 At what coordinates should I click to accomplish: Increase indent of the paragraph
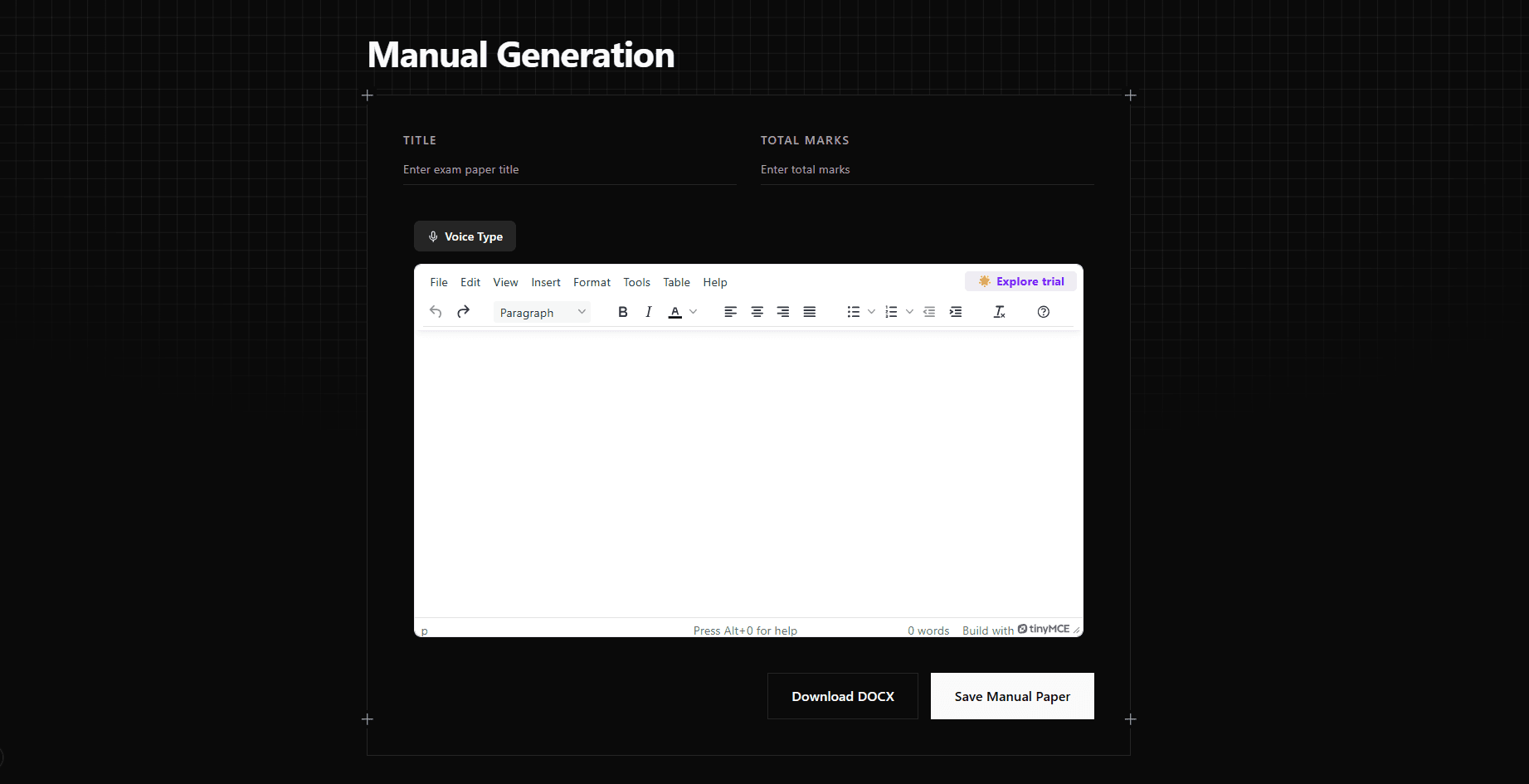click(956, 312)
